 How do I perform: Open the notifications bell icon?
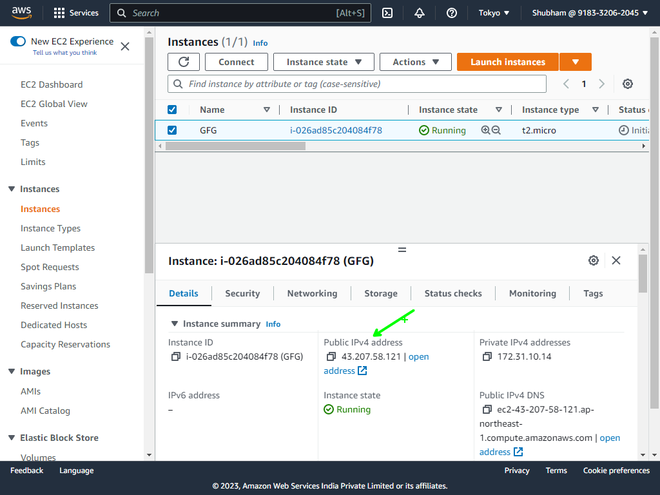[419, 13]
